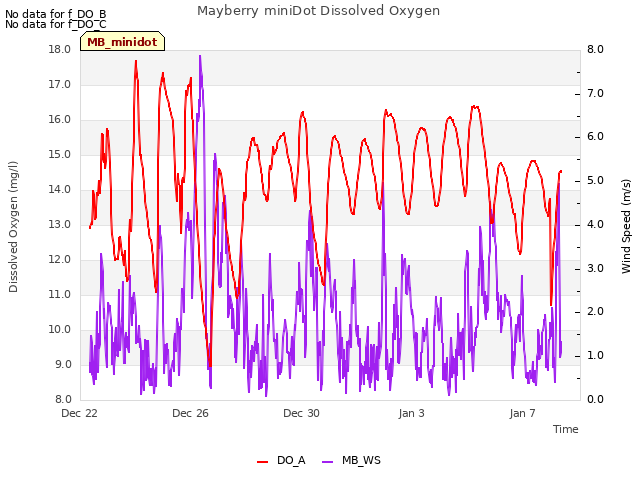640x480 pixels.
Task: Click the 14.0 left axis tick label
Action: pos(60,190)
